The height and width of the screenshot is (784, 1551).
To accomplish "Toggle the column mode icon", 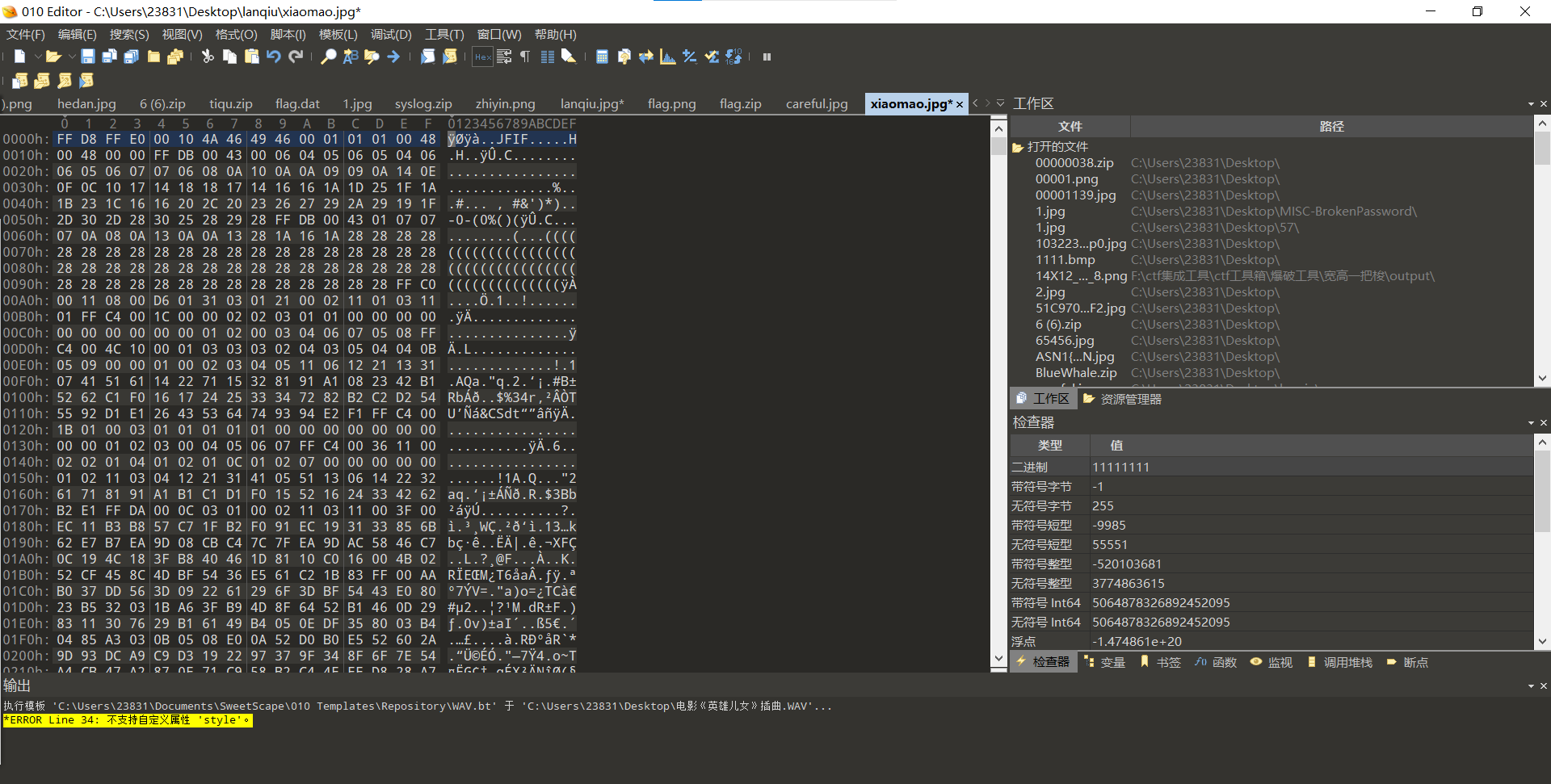I will (547, 57).
